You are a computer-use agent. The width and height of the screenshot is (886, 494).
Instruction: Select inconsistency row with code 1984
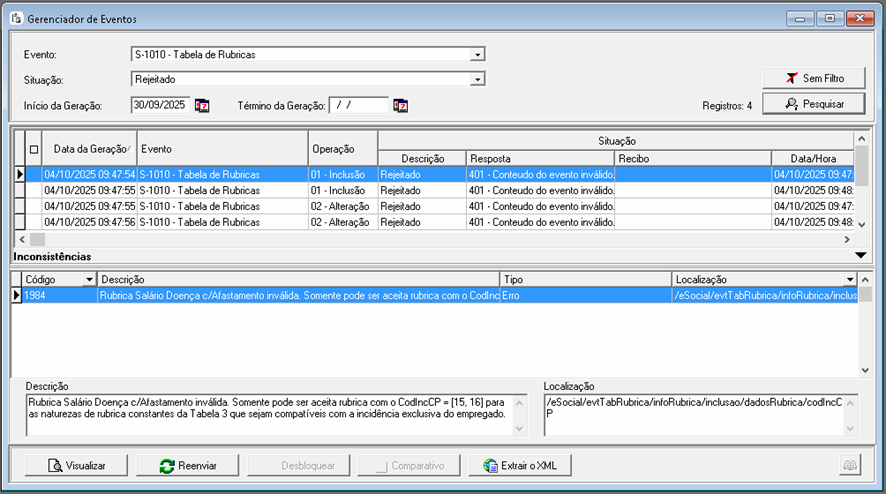250,295
